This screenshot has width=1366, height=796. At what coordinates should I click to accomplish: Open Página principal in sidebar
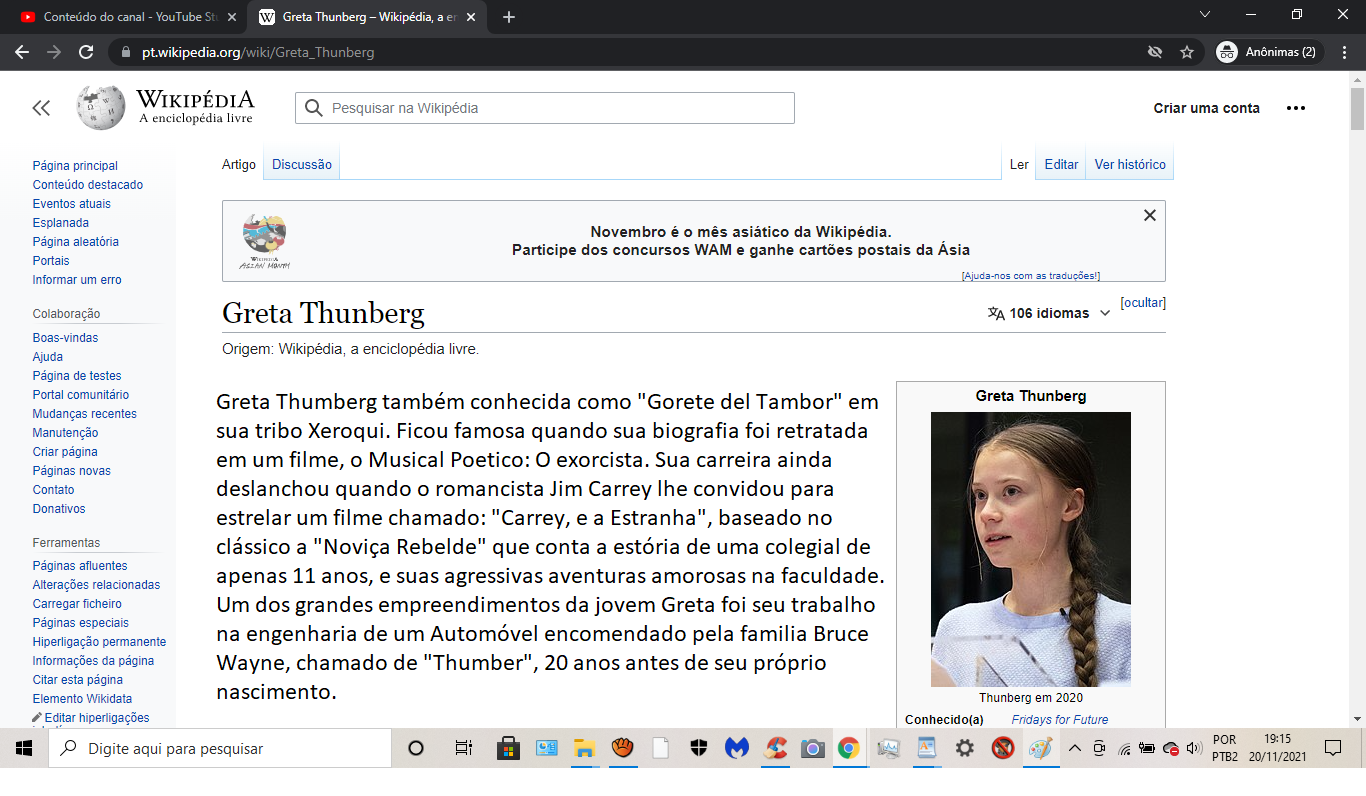[x=75, y=166]
